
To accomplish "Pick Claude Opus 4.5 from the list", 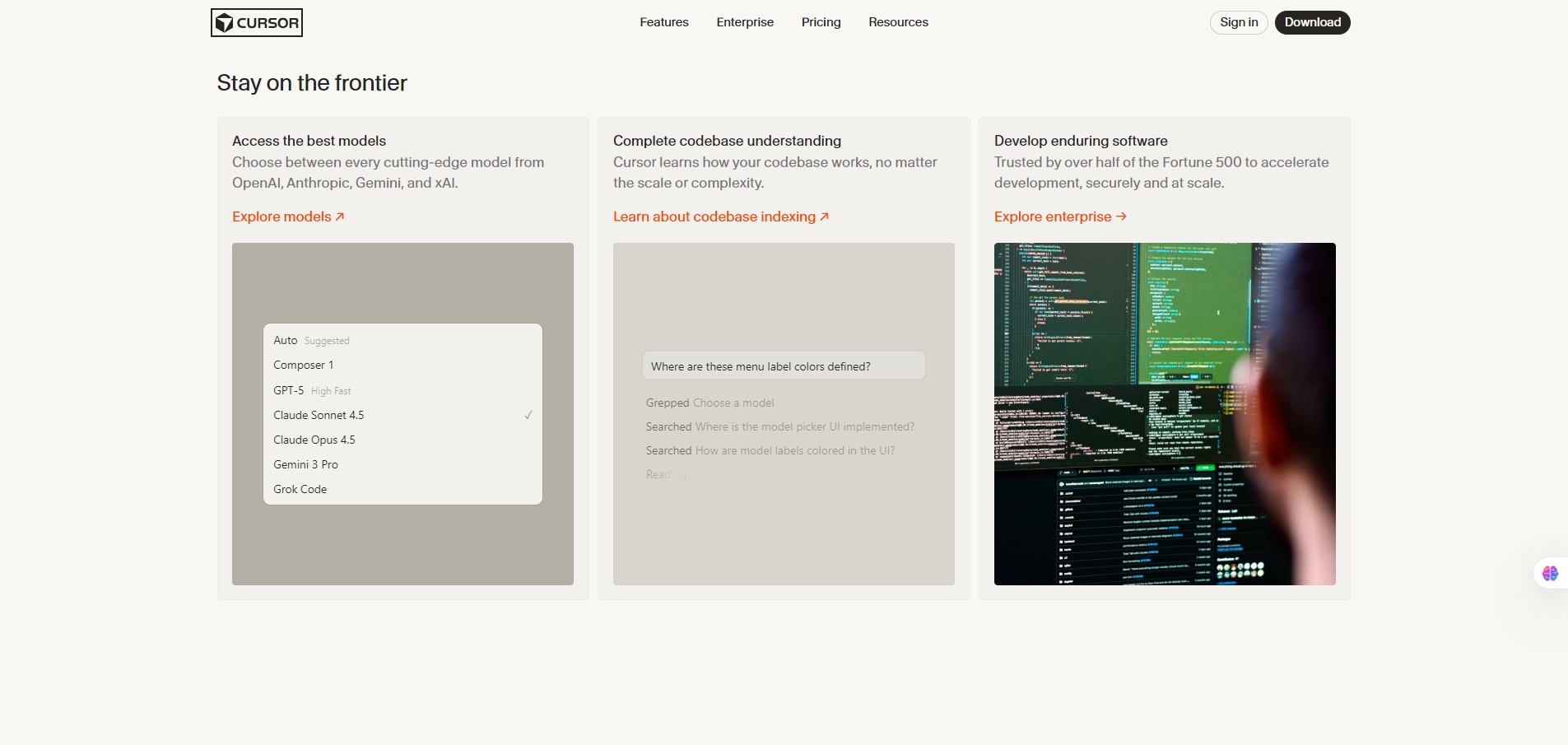I will [402, 440].
